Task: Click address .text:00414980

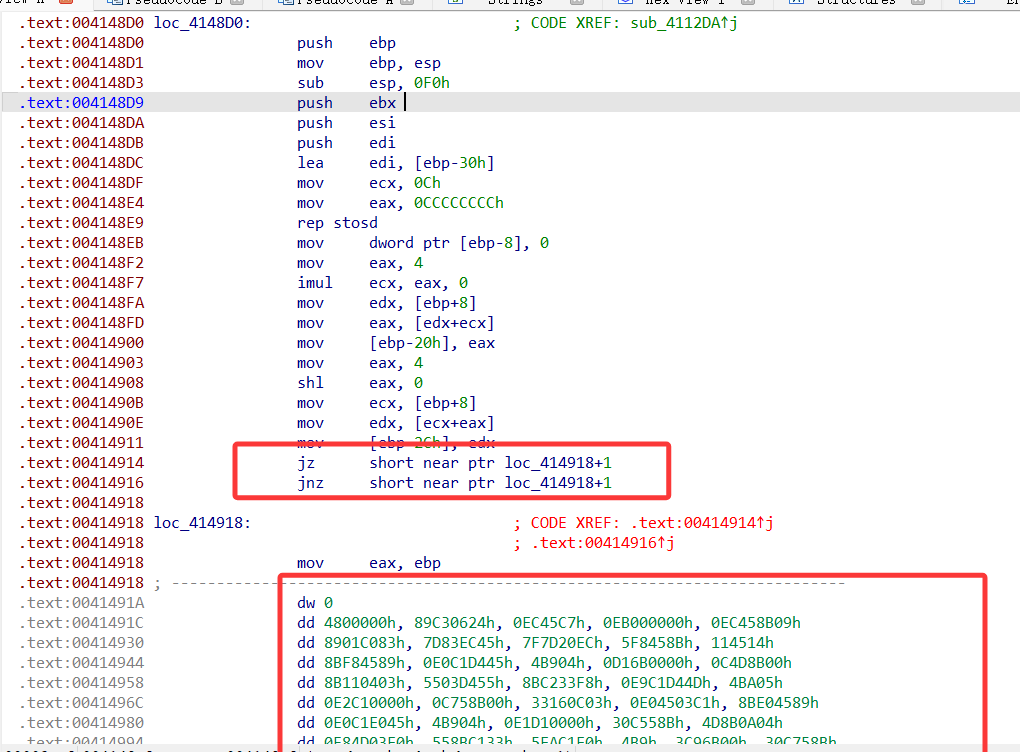Action: tap(82, 723)
